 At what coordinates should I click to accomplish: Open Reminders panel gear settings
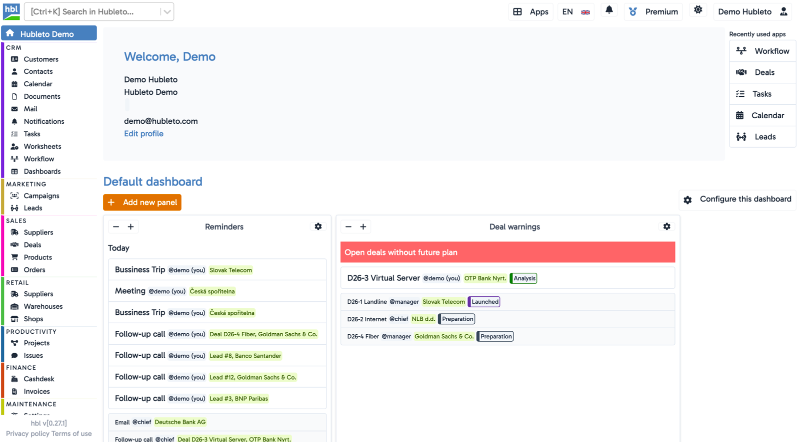tap(318, 227)
